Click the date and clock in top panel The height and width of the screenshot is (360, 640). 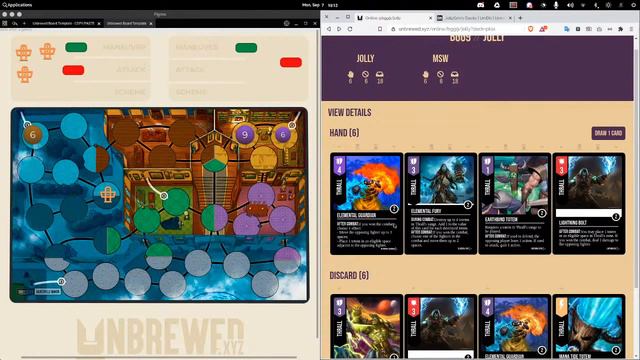(320, 5)
